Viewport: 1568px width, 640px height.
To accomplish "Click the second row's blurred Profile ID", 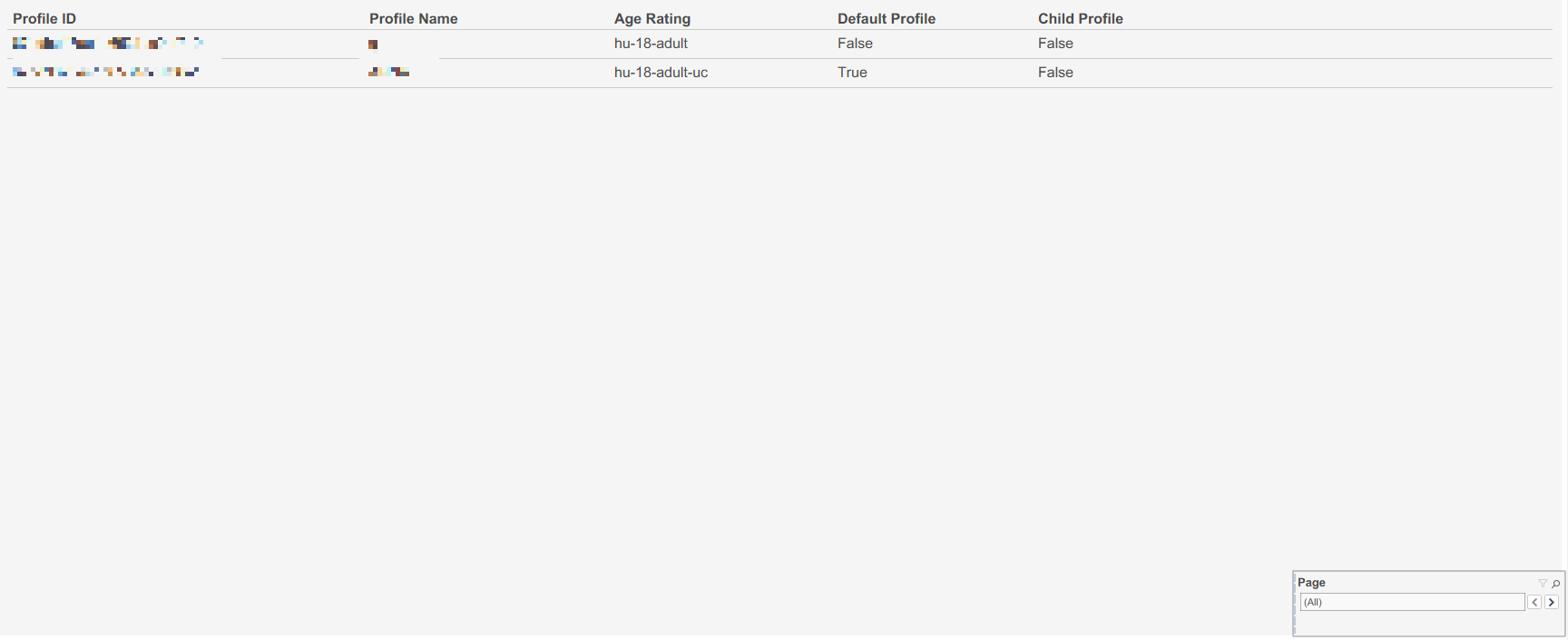I will [x=105, y=72].
